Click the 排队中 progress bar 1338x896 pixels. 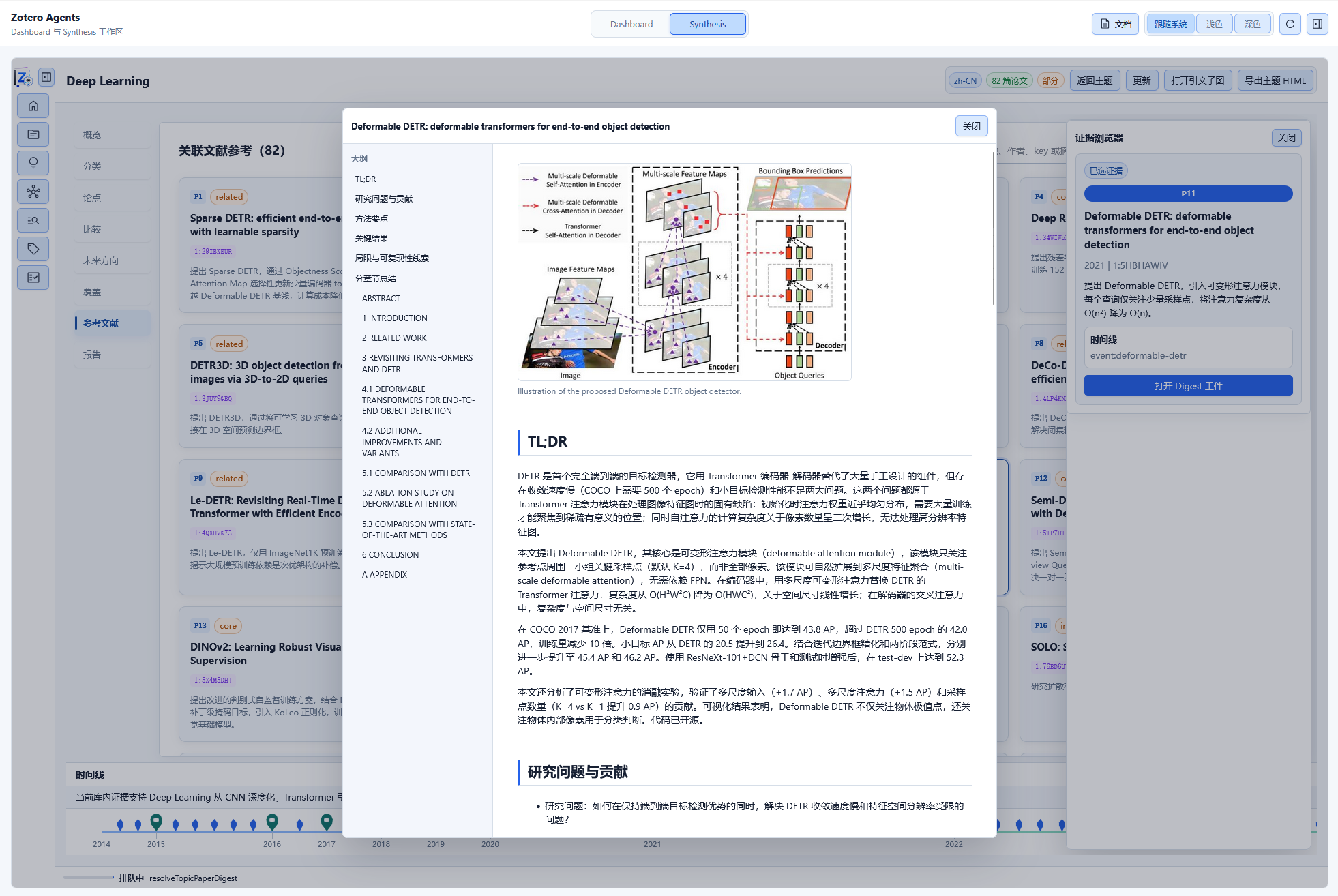click(89, 878)
